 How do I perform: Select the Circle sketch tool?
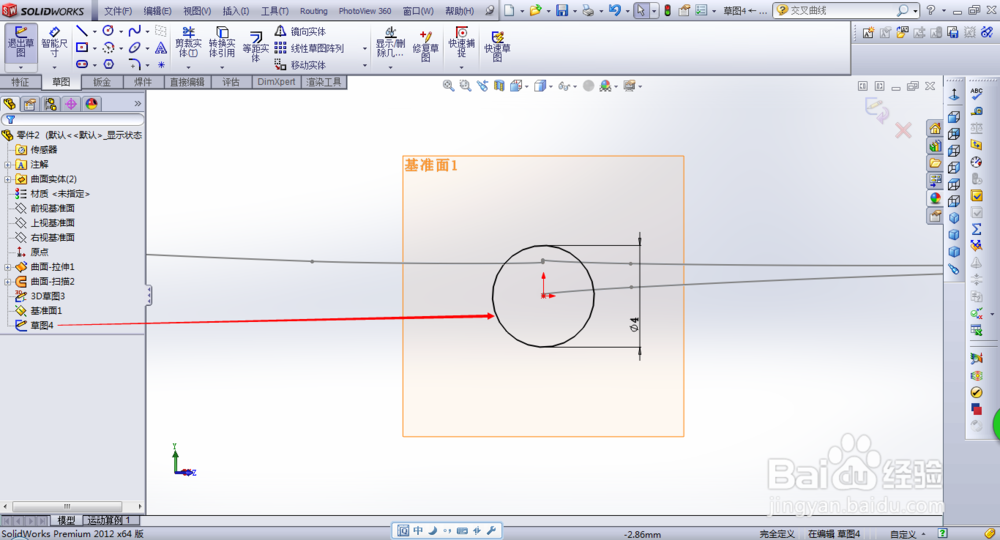tap(108, 31)
